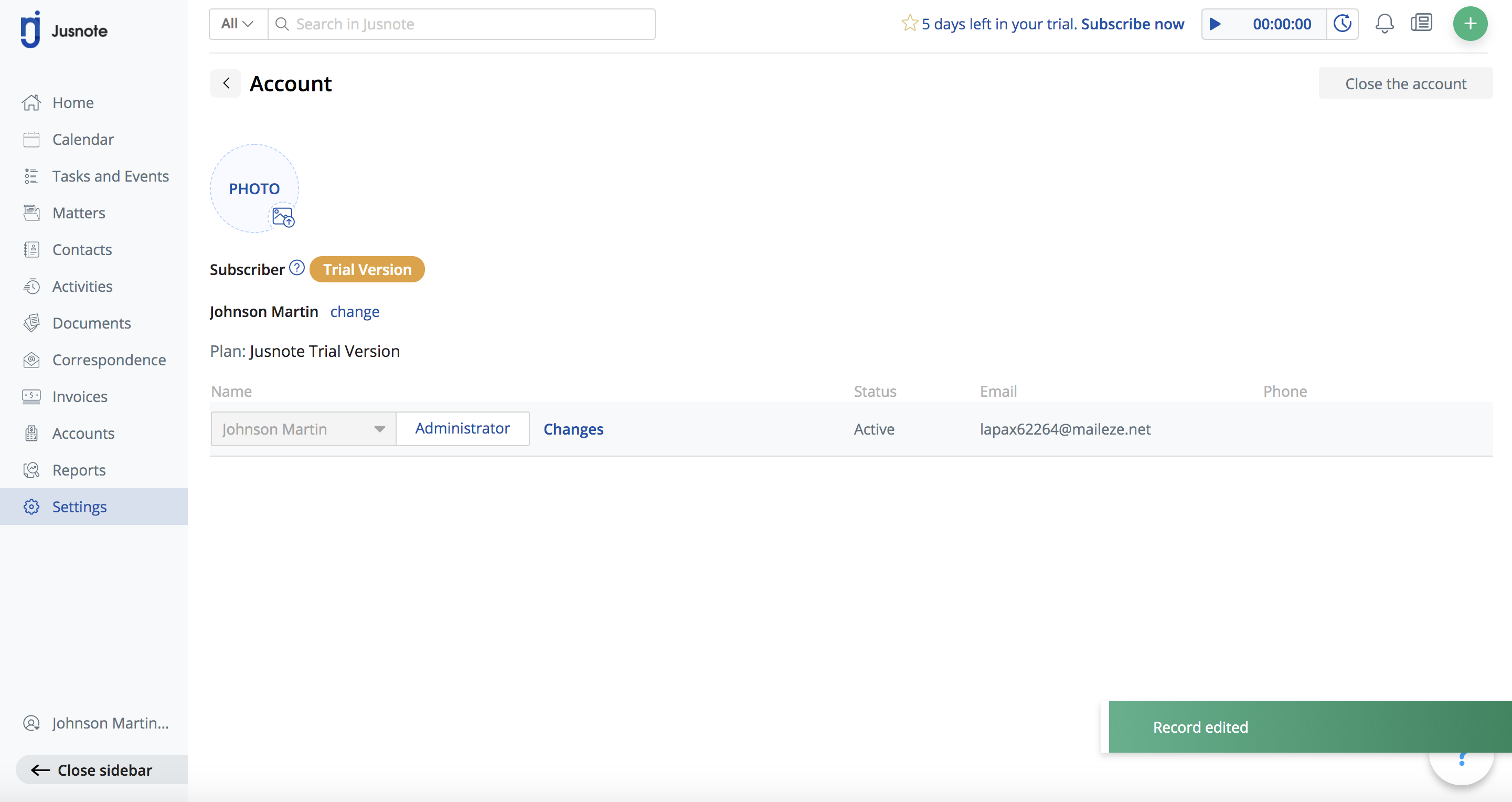1512x802 pixels.
Task: Click the Active status cell
Action: pos(874,429)
